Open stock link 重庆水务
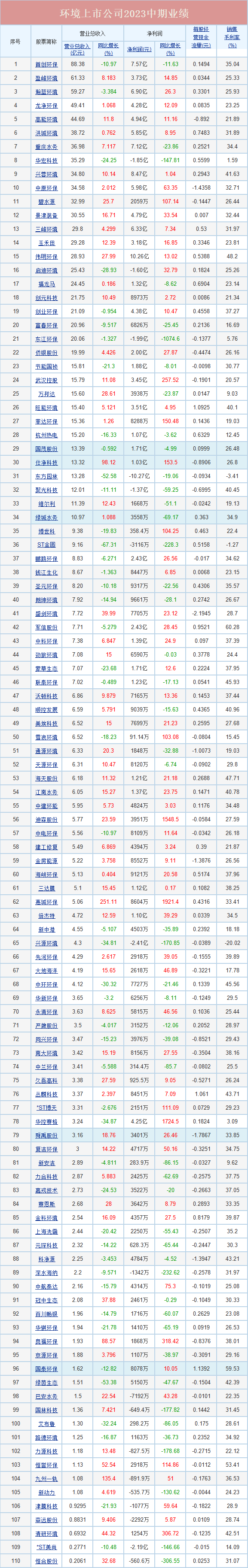The height and width of the screenshot is (1568, 248). tap(46, 147)
